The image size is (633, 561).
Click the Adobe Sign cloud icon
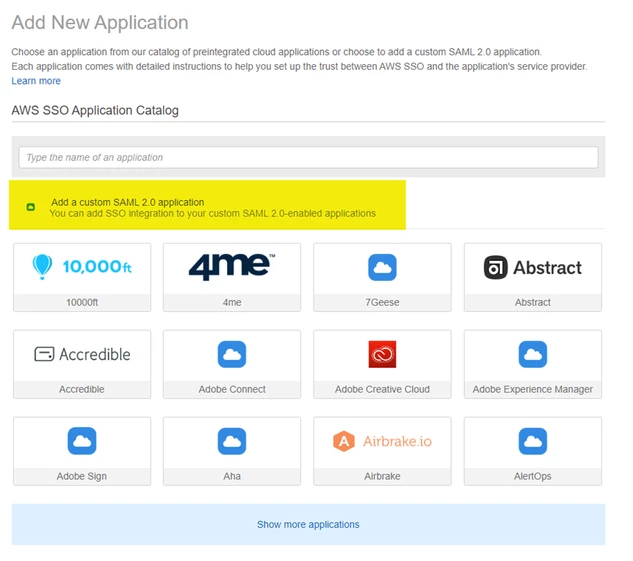(x=82, y=441)
